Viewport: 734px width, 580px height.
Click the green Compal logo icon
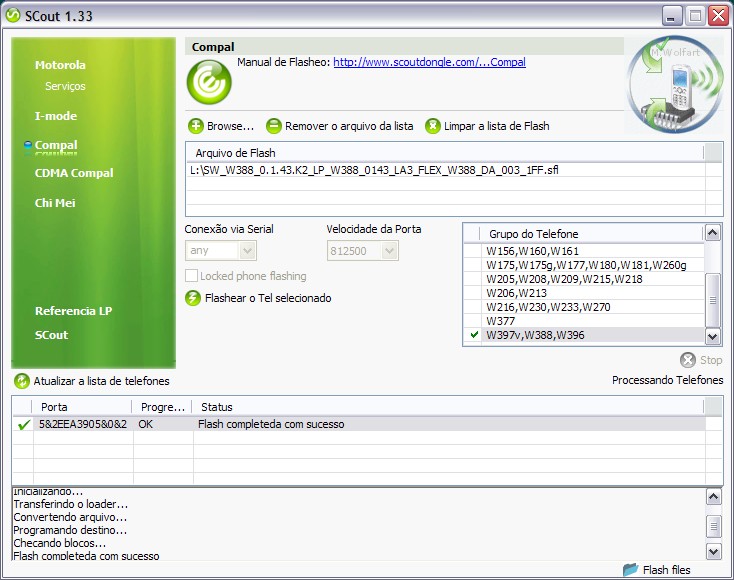[x=209, y=81]
